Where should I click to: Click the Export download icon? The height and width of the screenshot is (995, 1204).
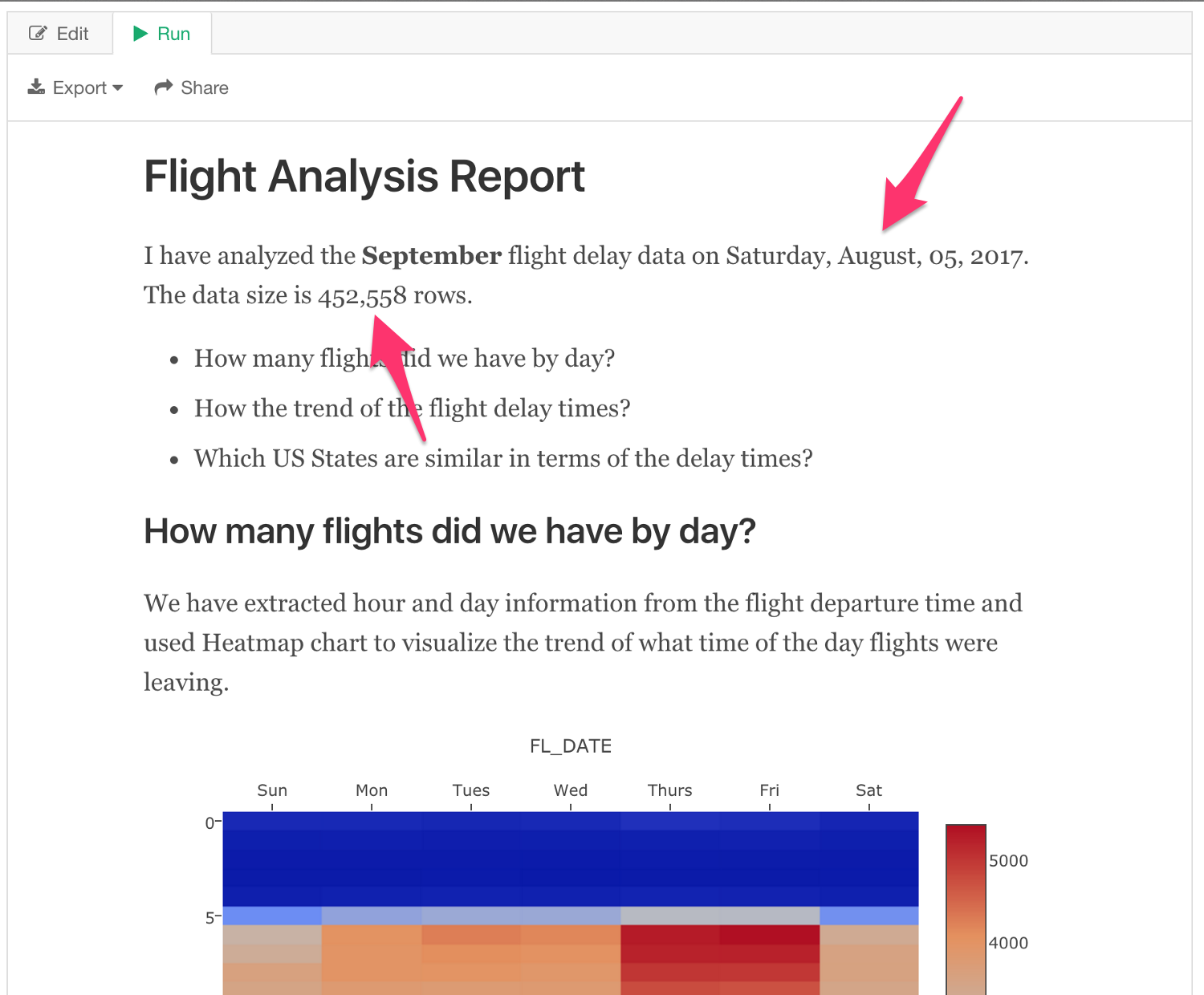coord(36,87)
